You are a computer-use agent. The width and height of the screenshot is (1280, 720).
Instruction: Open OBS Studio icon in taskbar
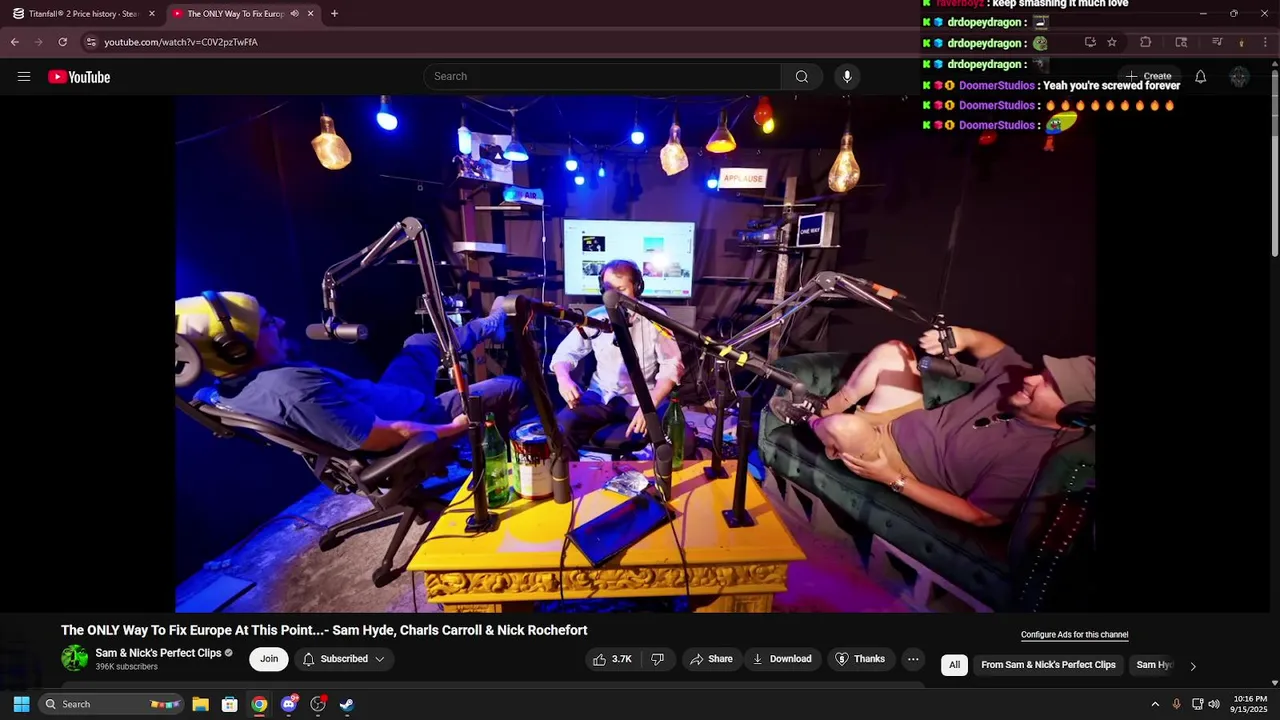tap(318, 704)
